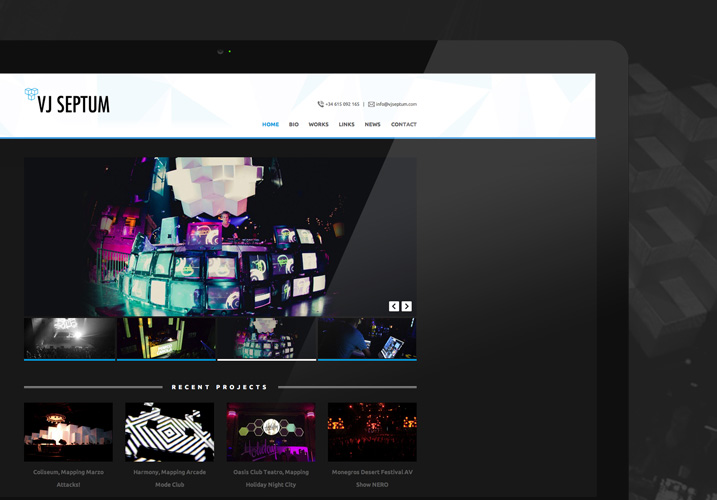Click the info@vjseptum.com email link
Viewport: 717px width, 500px height.
click(x=396, y=104)
